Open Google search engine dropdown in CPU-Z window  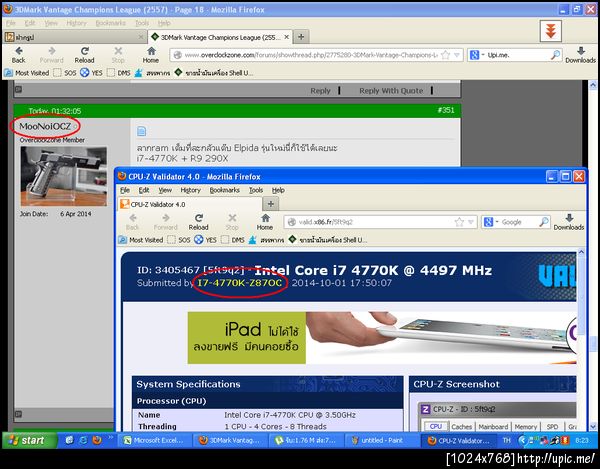pyautogui.click(x=497, y=222)
